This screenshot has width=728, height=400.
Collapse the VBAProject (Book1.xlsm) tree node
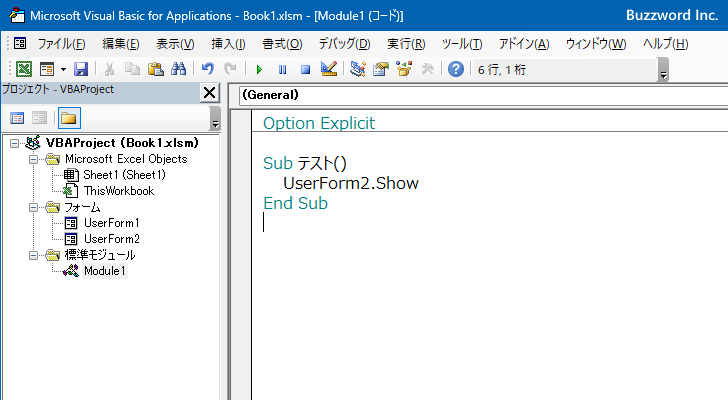pyautogui.click(x=14, y=143)
